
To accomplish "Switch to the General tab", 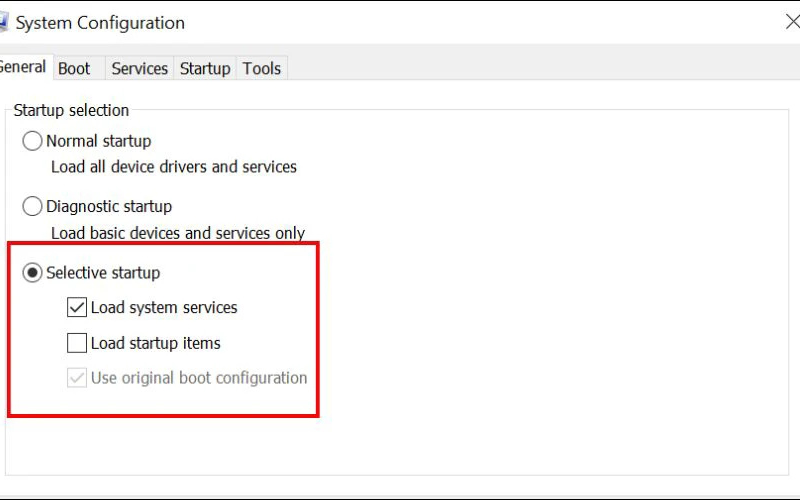I will tap(22, 67).
